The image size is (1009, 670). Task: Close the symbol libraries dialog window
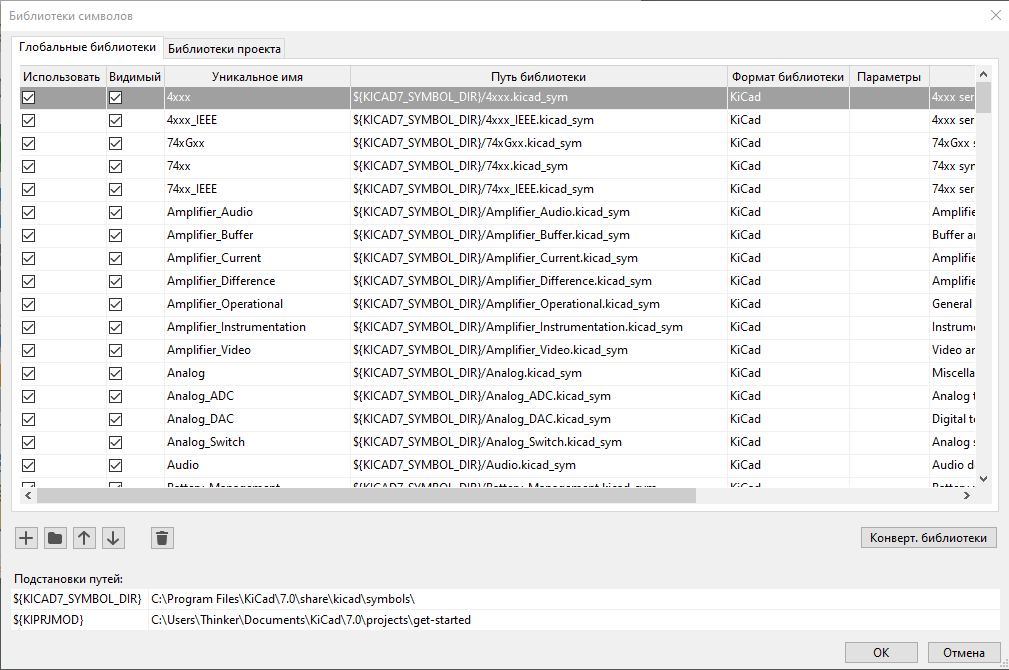[994, 16]
